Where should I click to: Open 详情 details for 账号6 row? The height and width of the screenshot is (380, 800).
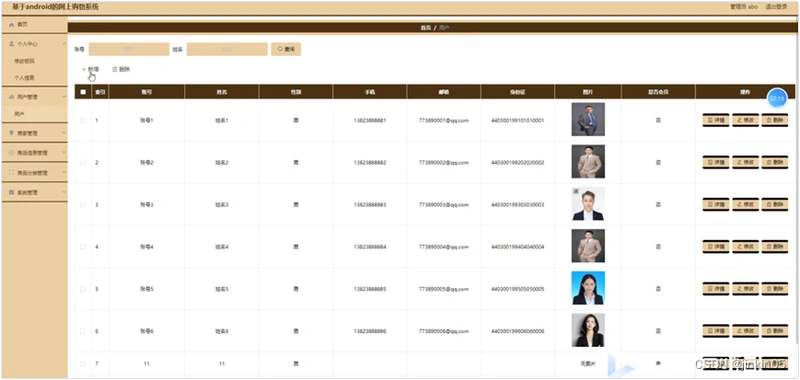[x=716, y=331]
